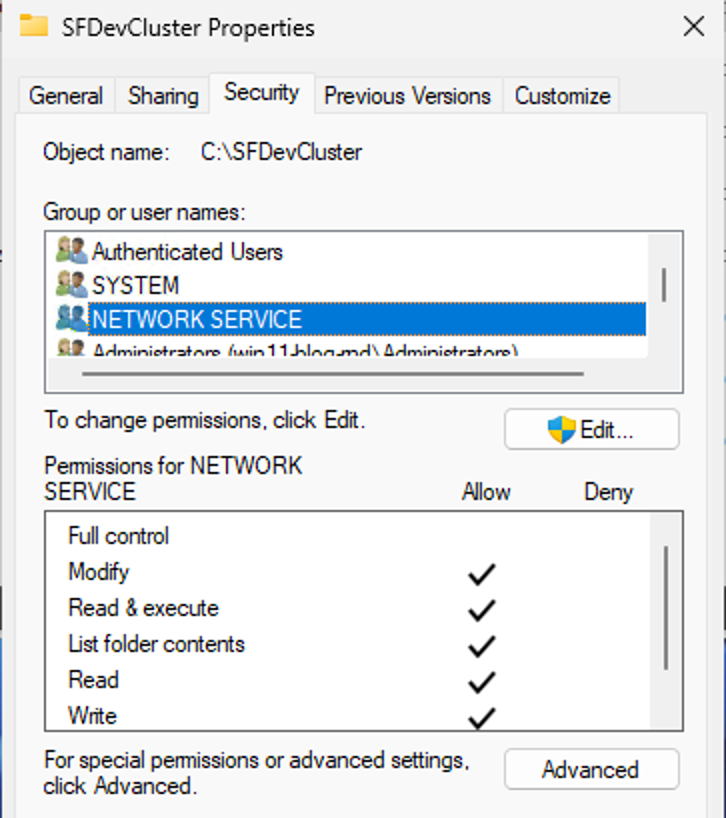
Task: Click Edit to change permissions
Action: point(591,429)
